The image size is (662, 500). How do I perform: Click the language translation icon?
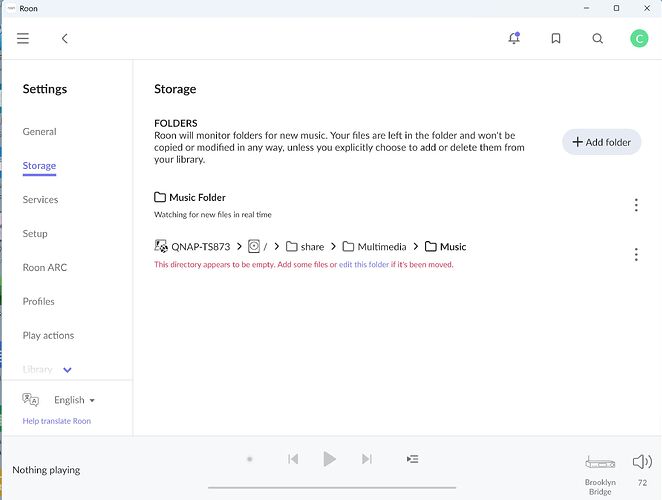click(30, 399)
